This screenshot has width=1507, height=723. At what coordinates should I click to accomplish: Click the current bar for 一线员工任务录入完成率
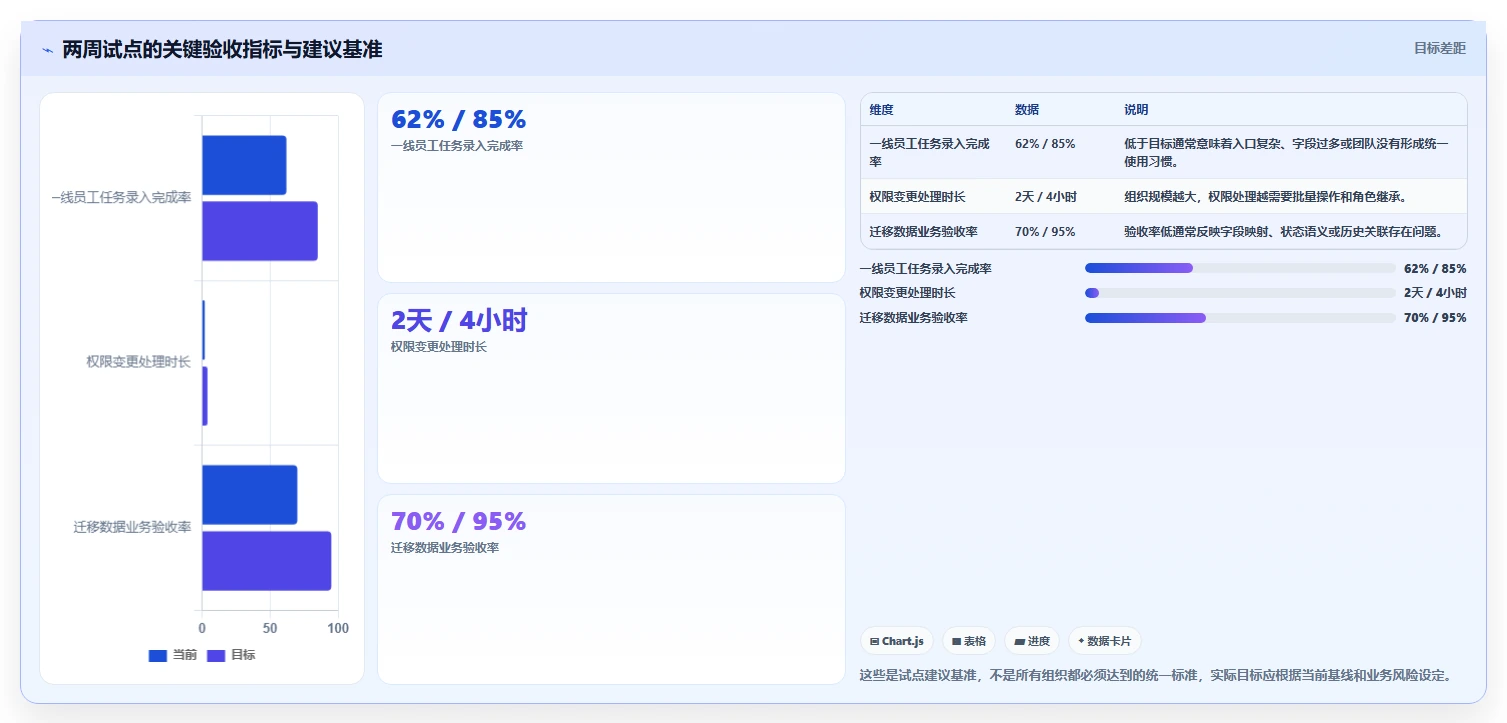tap(244, 165)
